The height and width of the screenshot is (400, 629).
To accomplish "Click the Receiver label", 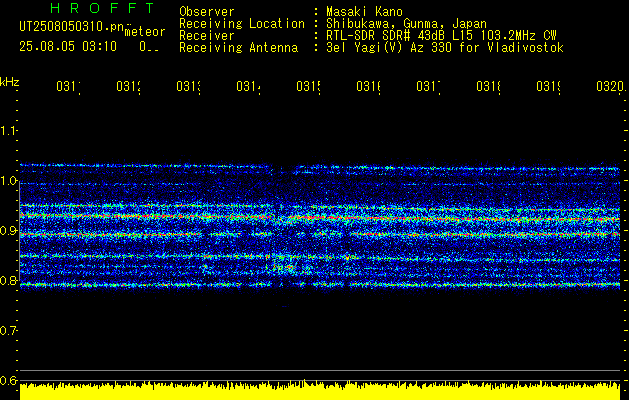I will tap(207, 36).
